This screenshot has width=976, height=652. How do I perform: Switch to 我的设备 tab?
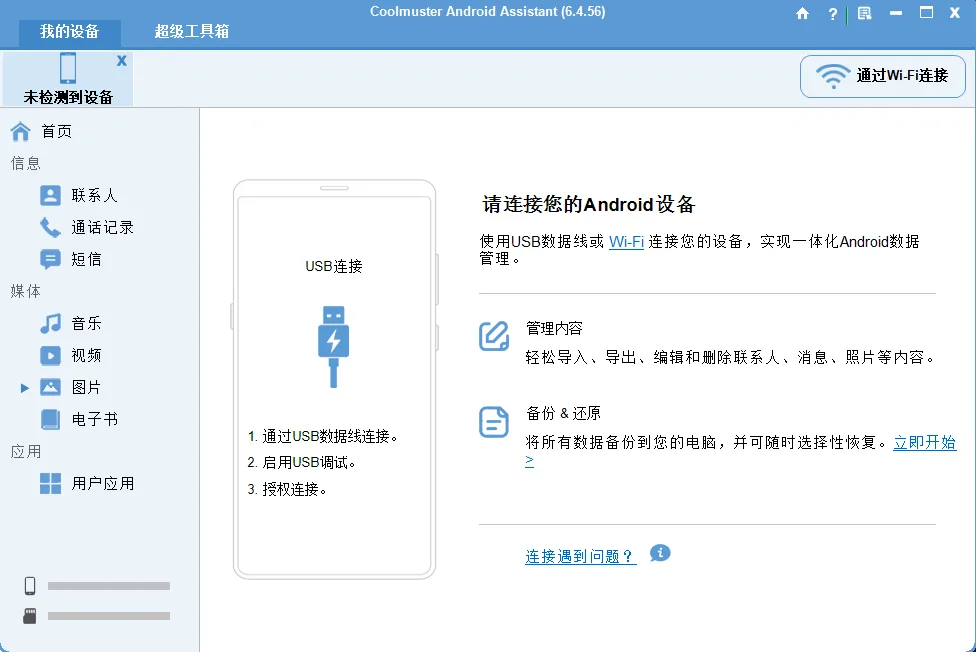click(70, 31)
